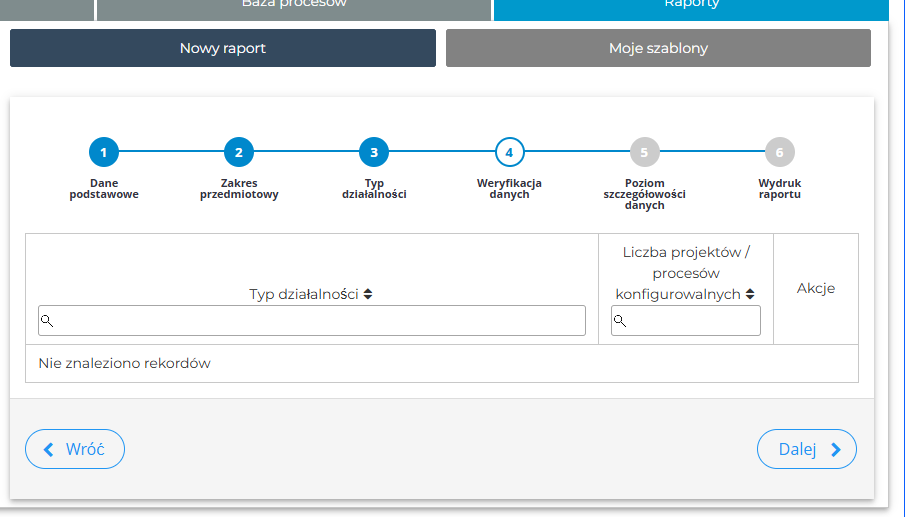
Task: Focus the Liczba projektów filter field
Action: point(692,321)
